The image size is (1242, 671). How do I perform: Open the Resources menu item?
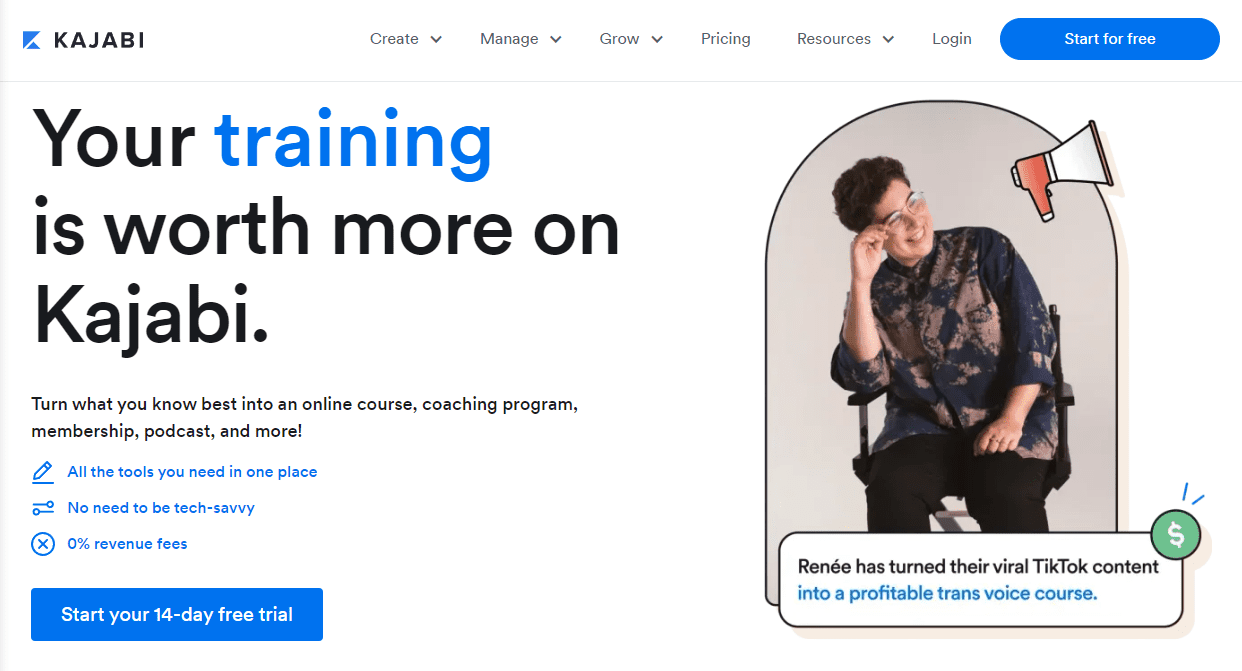(834, 39)
